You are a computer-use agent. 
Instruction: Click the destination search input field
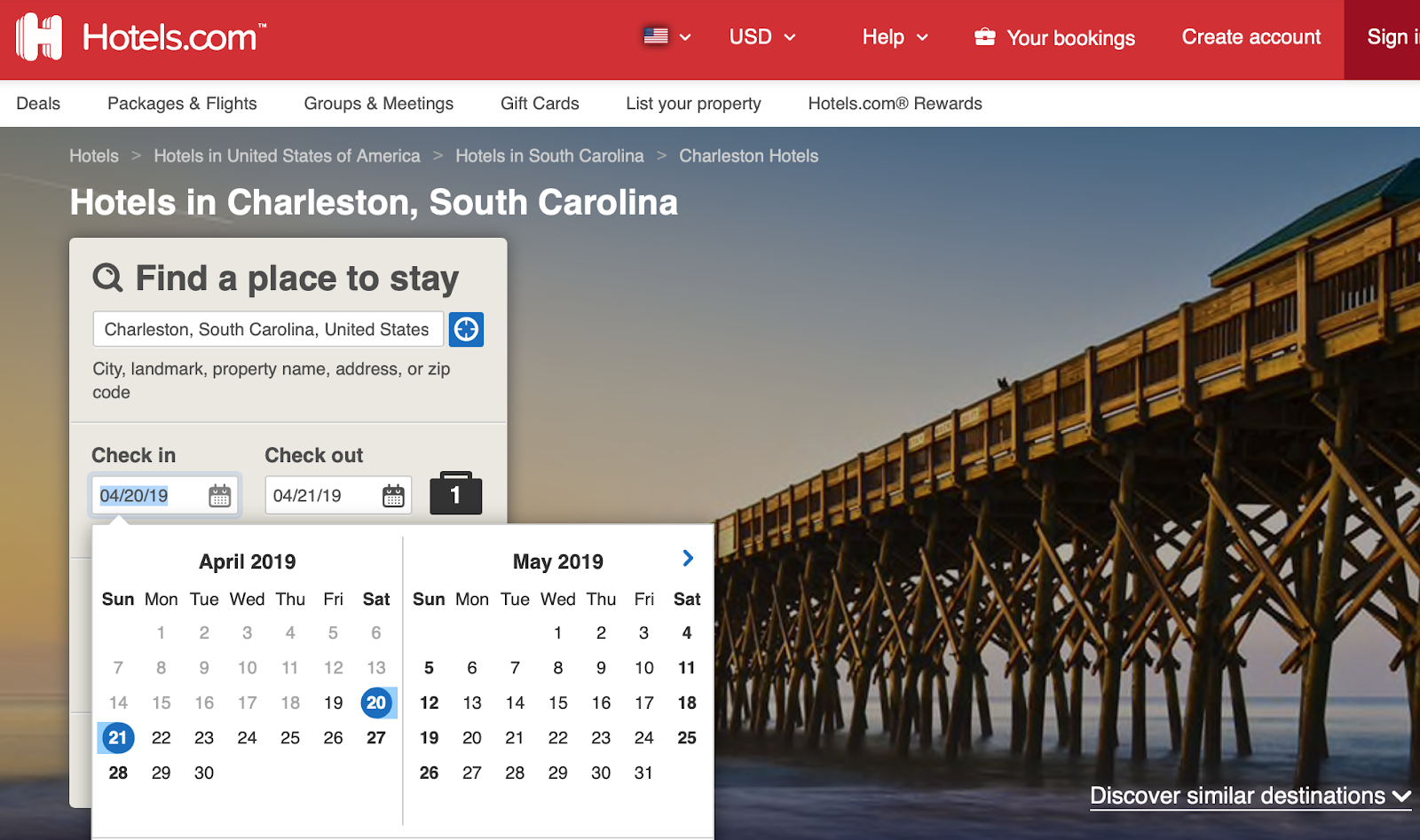266,329
